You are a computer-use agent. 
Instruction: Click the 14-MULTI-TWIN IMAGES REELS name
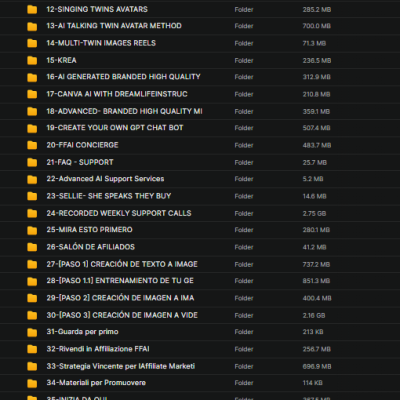click(x=101, y=43)
